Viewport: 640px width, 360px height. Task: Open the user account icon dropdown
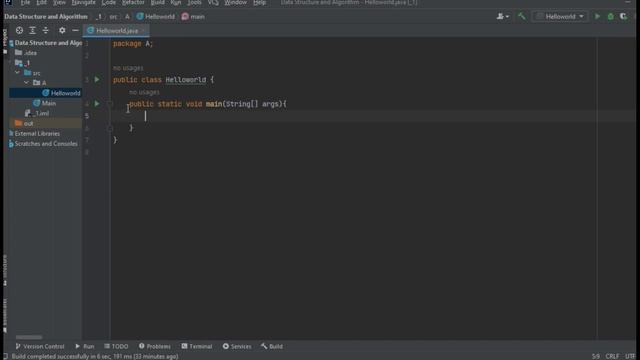point(502,17)
